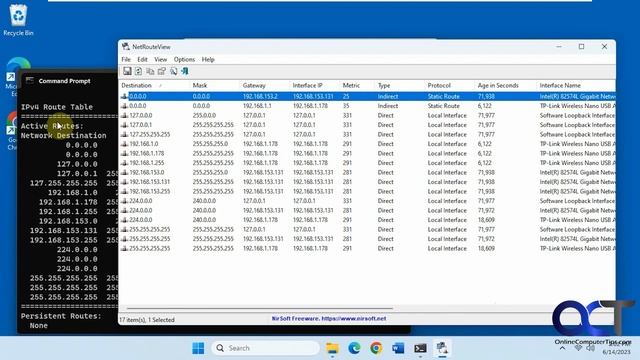640x360 pixels.
Task: Select the route icon of the 192.168.1.0 row
Action: (x=124, y=144)
